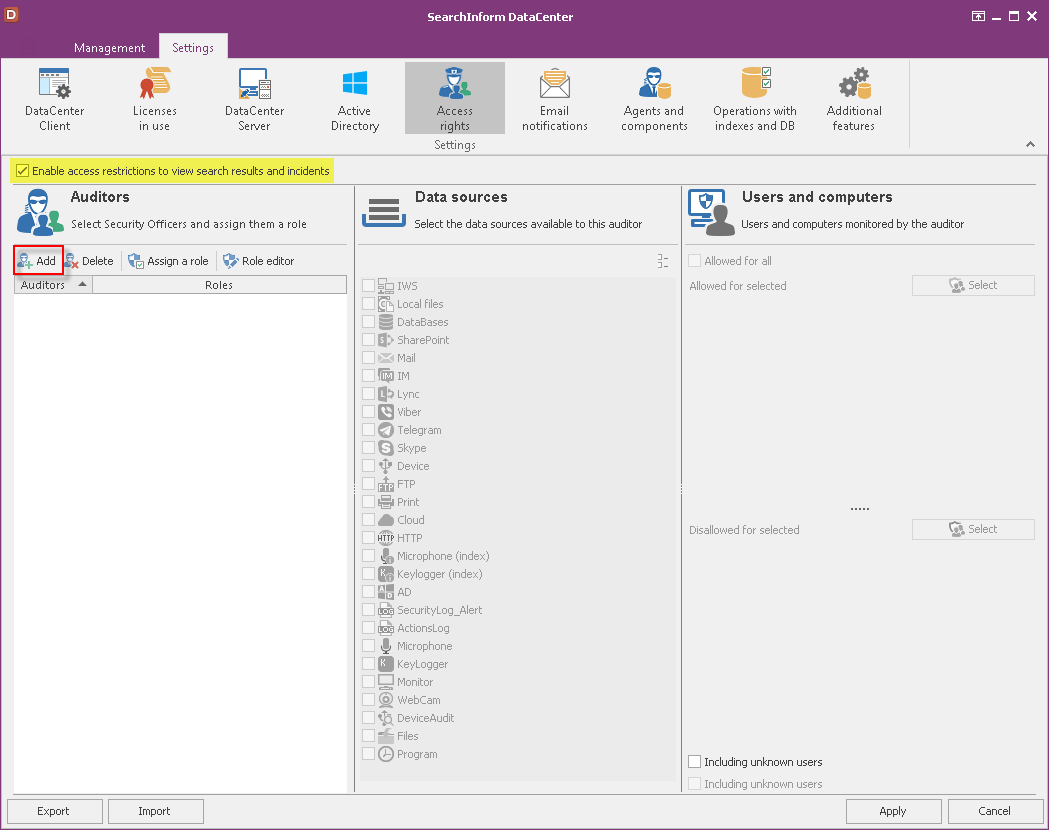
Task: Open the Role editor
Action: [259, 261]
